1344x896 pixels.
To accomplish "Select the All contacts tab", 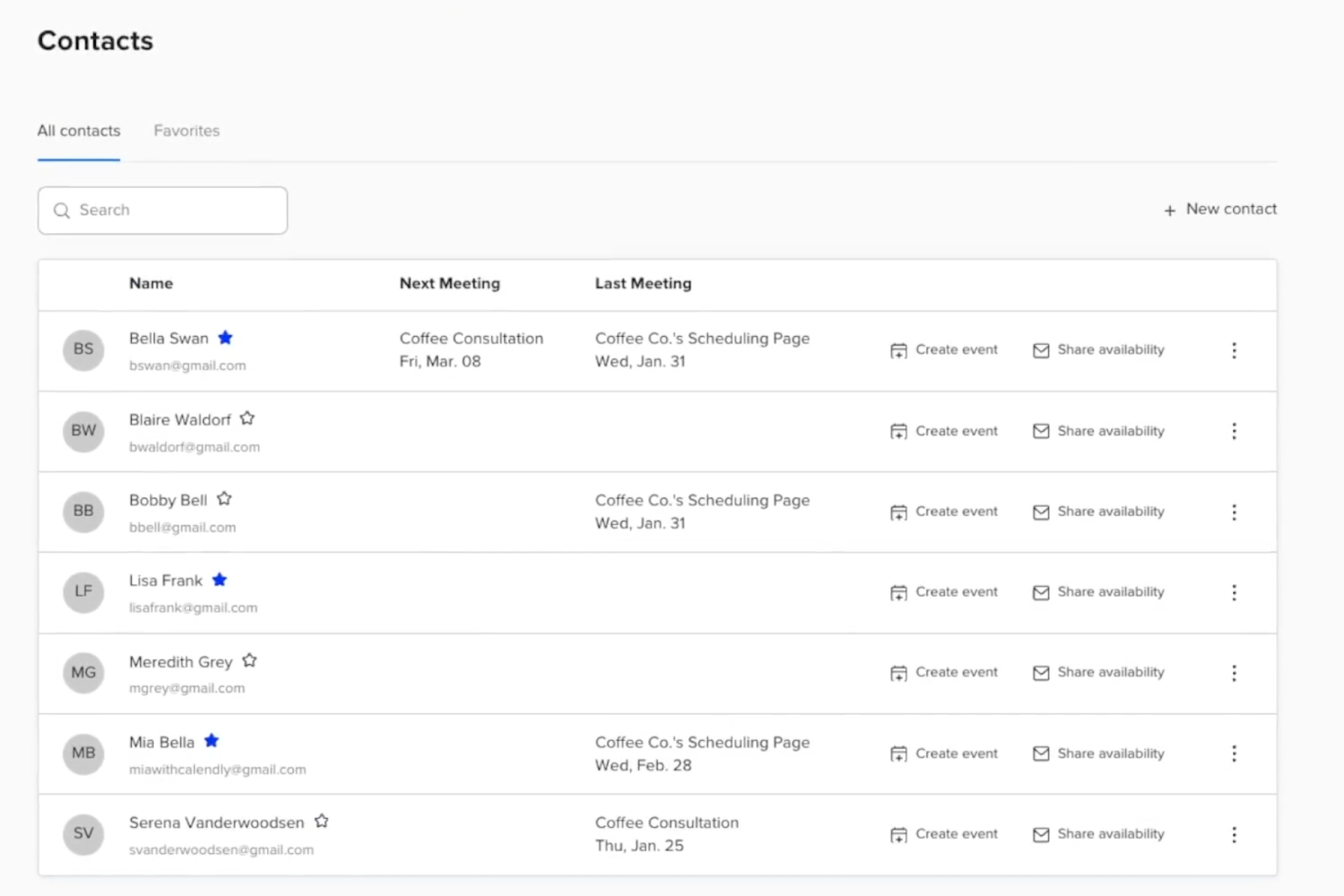I will pyautogui.click(x=79, y=131).
